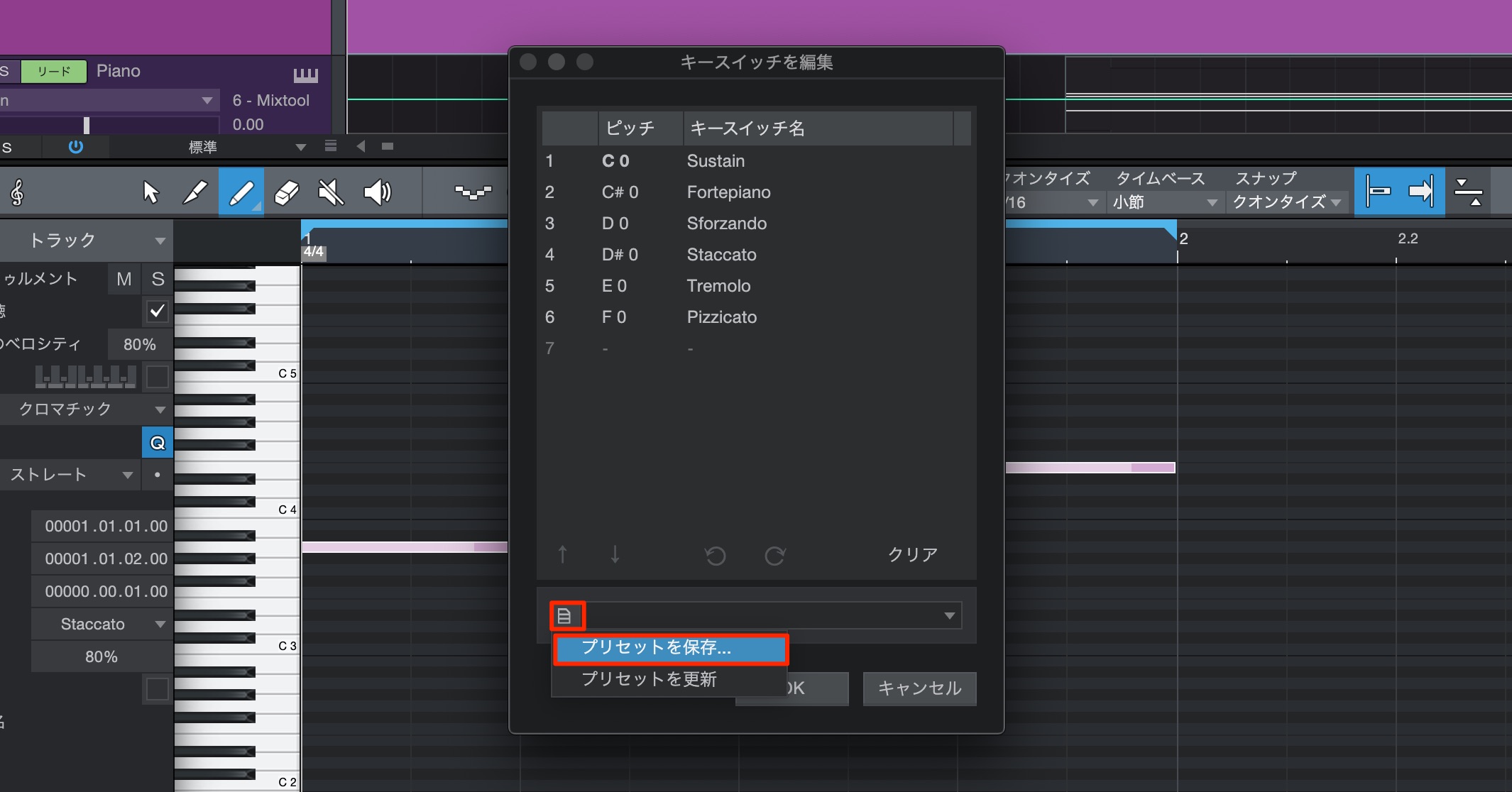This screenshot has width=1512, height=792.
Task: Open the quantize 1/16 value dropdown
Action: (x=1053, y=202)
